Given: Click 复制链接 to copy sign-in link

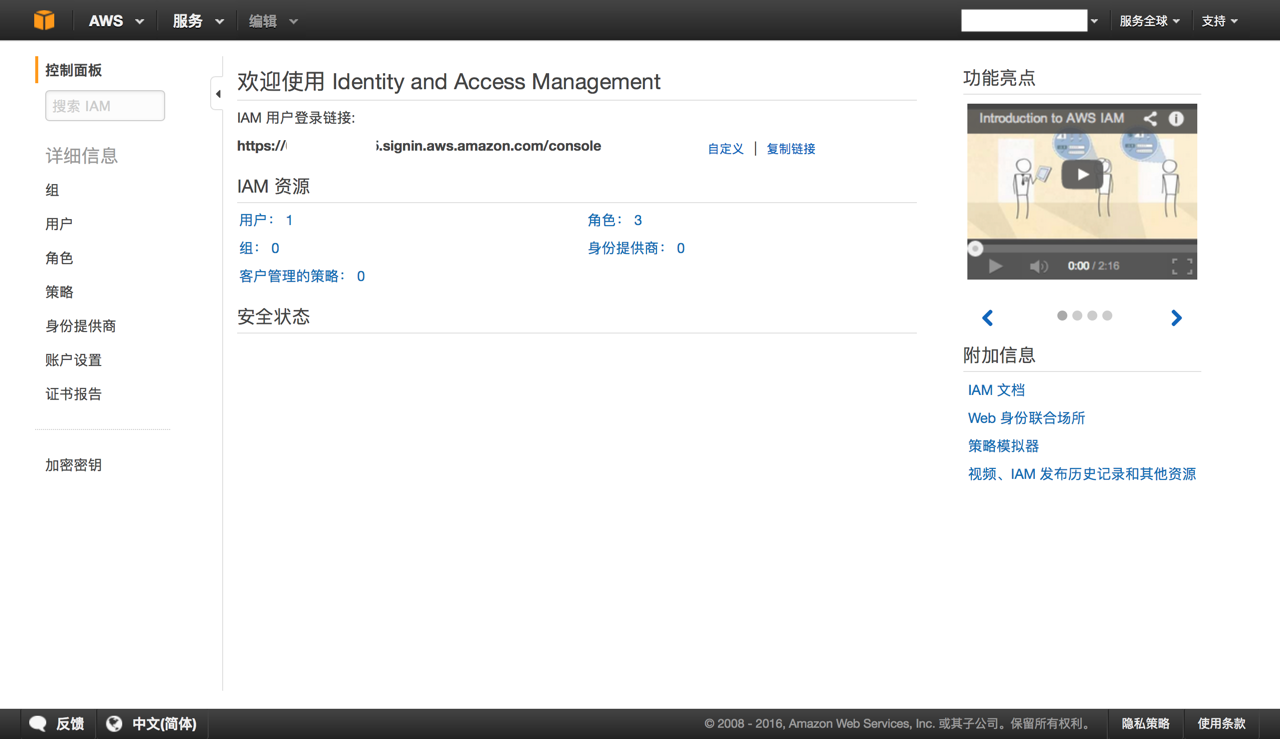Looking at the screenshot, I should (x=791, y=149).
